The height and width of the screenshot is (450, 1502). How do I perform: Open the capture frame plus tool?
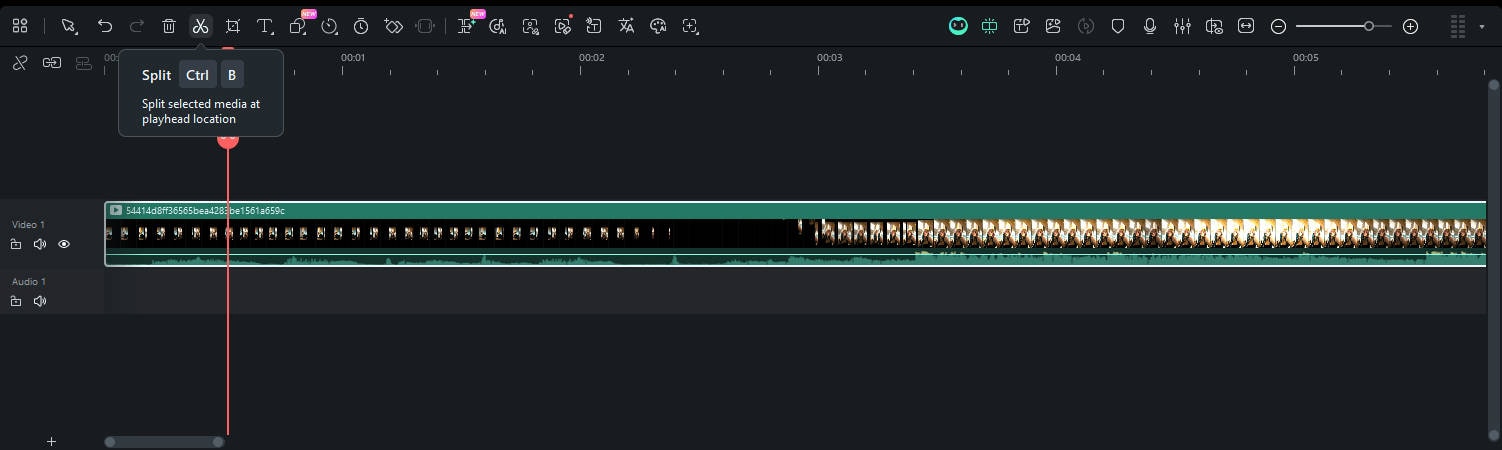tap(690, 27)
